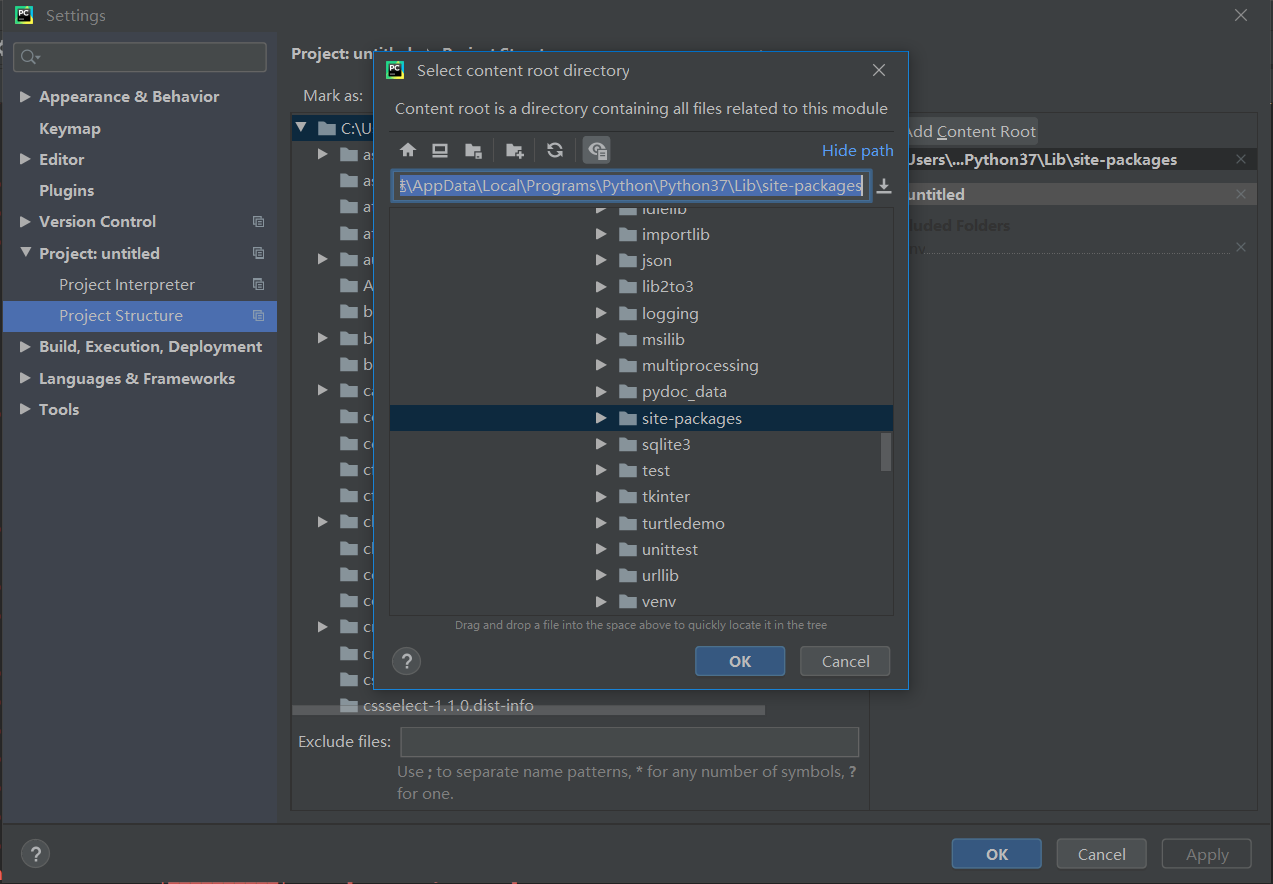Screen dimensions: 1273x884
Task: Select the pydoc_data folder row
Action: coord(641,392)
